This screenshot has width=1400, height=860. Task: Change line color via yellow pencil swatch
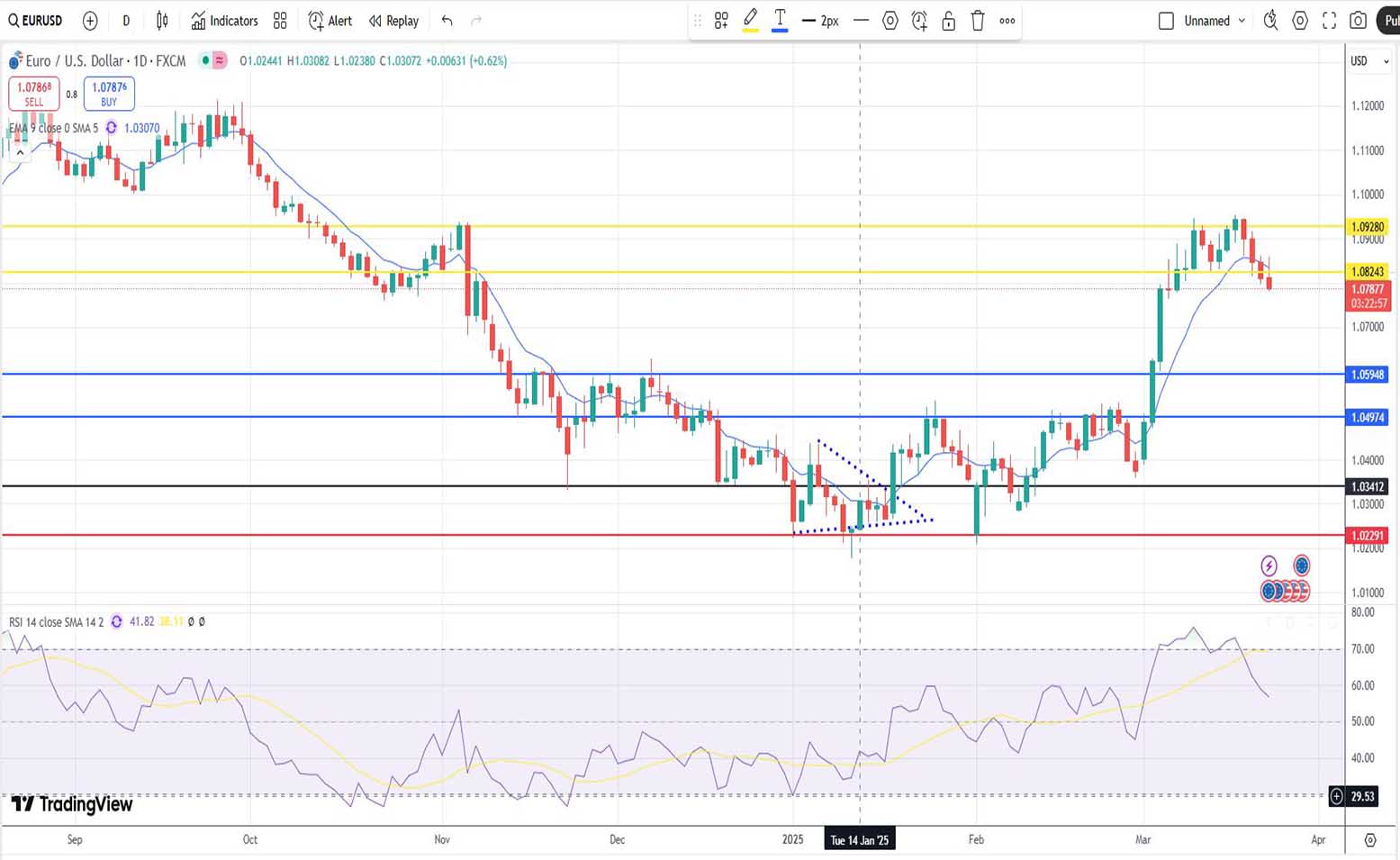(750, 21)
